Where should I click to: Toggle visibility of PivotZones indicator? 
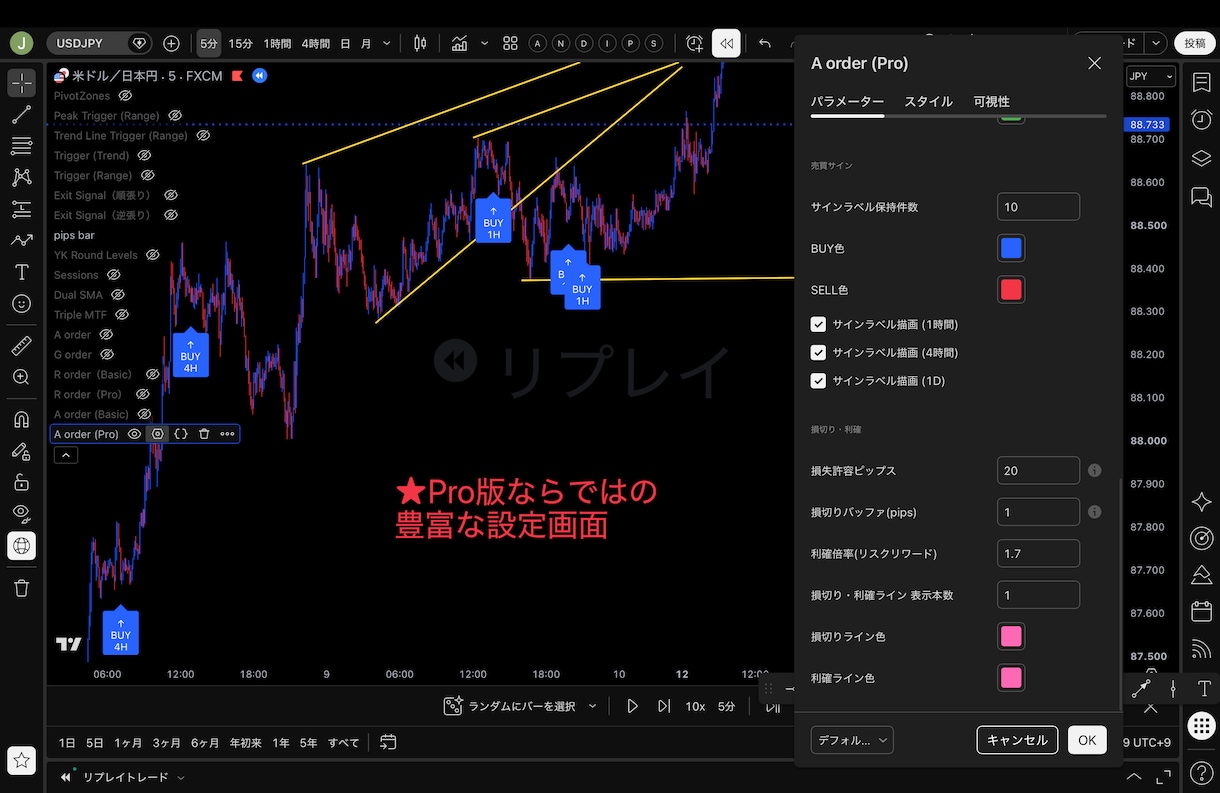pos(125,96)
